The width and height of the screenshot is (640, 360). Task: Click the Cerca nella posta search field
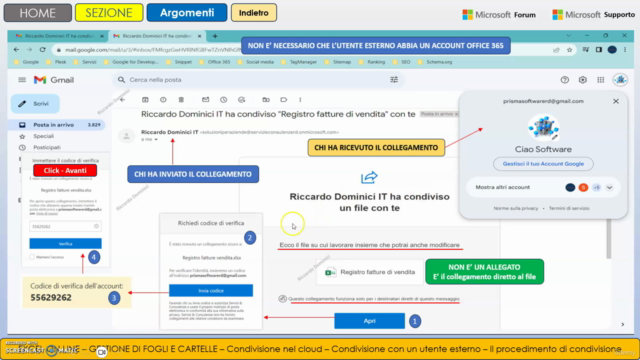(257, 80)
